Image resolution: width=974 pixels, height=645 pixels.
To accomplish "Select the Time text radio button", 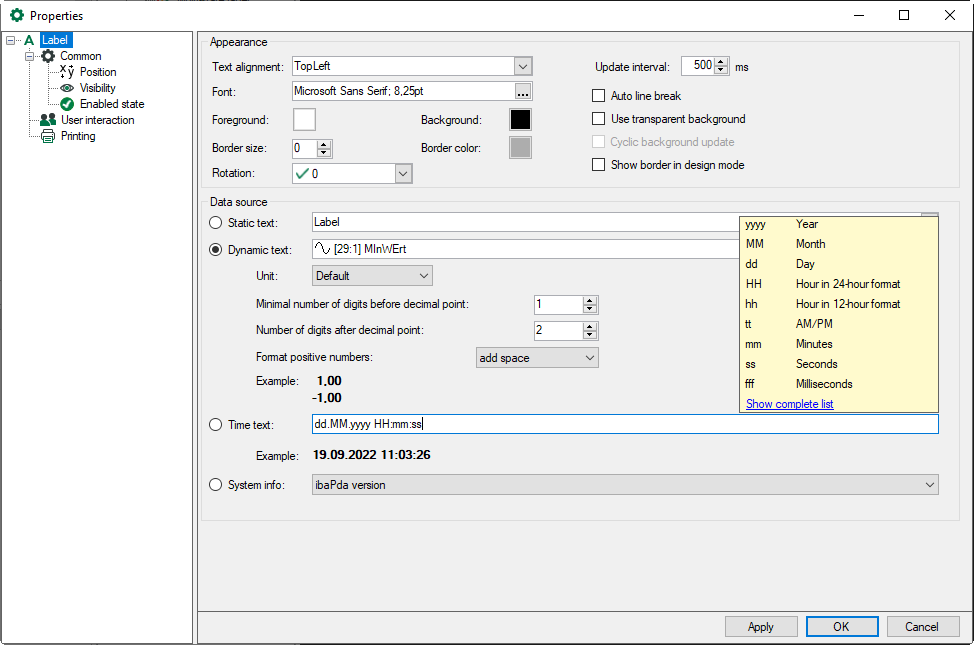I will pyautogui.click(x=216, y=425).
